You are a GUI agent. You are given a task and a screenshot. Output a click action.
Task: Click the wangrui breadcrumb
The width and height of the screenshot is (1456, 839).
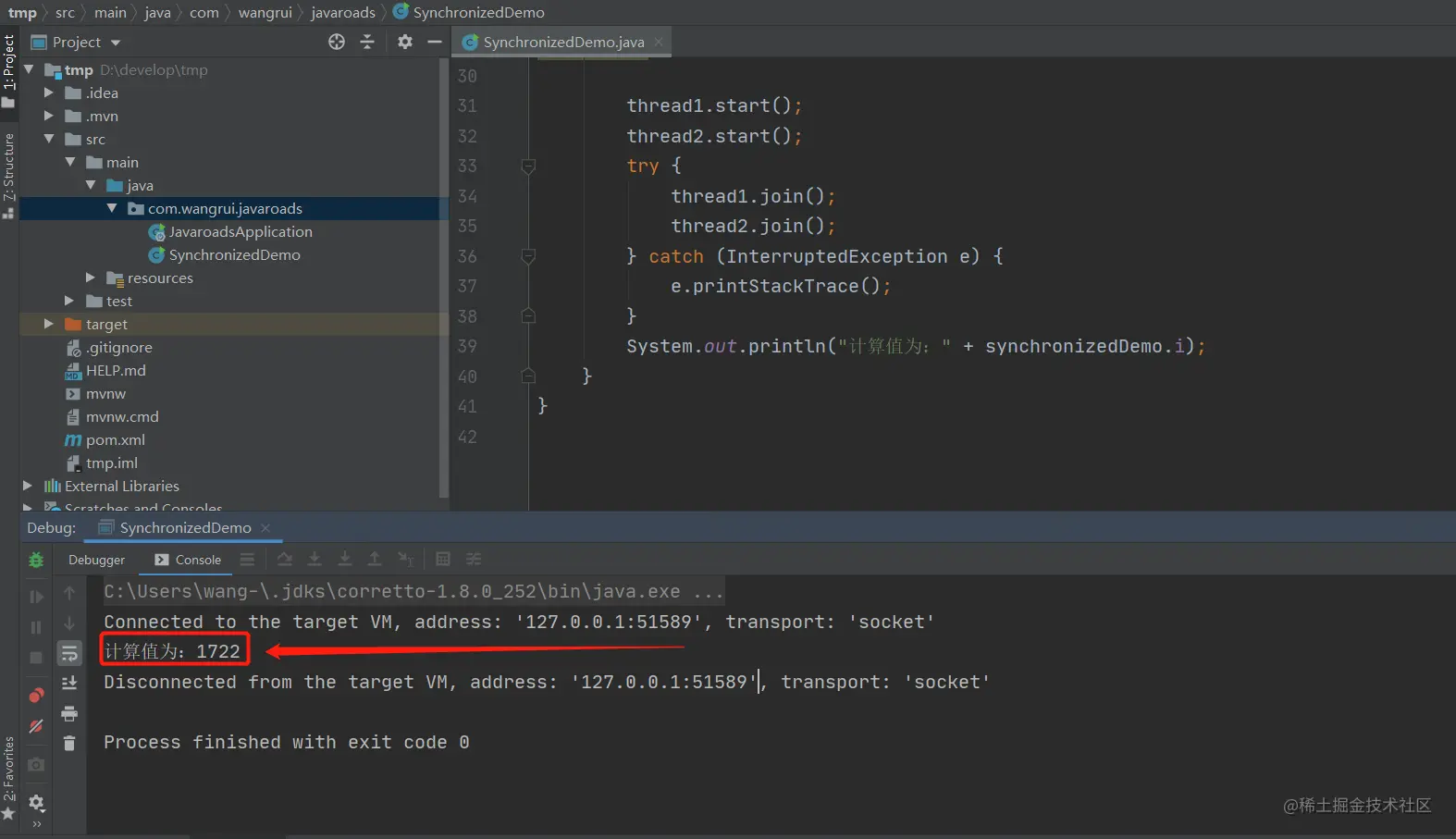[x=265, y=12]
